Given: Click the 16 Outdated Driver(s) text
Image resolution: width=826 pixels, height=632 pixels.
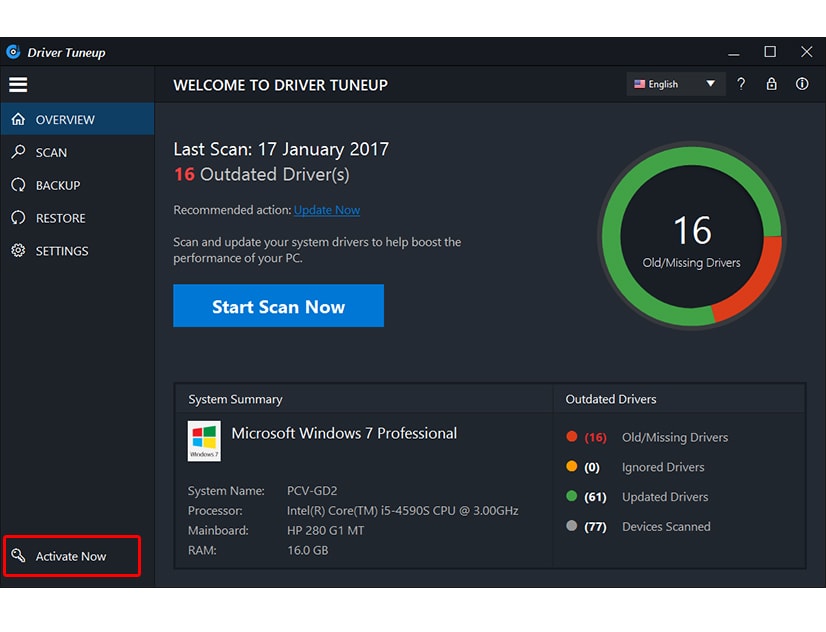Looking at the screenshot, I should click(262, 174).
